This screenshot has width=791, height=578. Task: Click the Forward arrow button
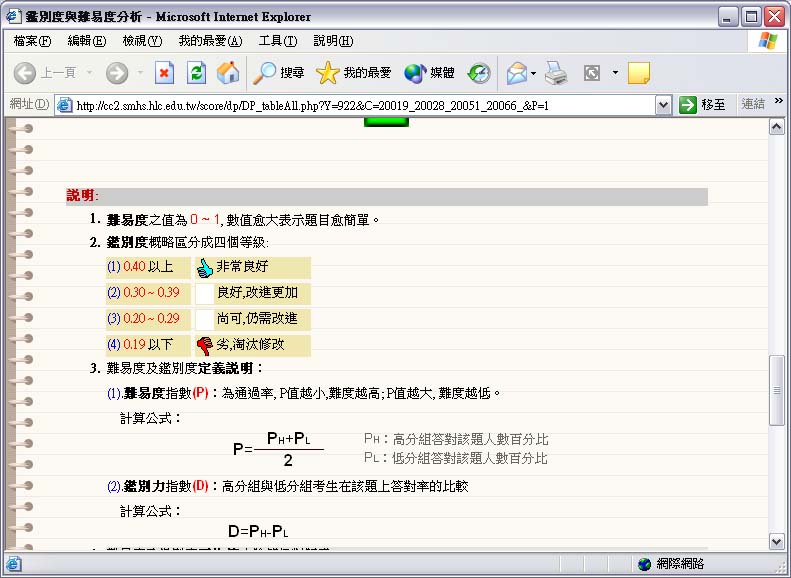point(117,73)
